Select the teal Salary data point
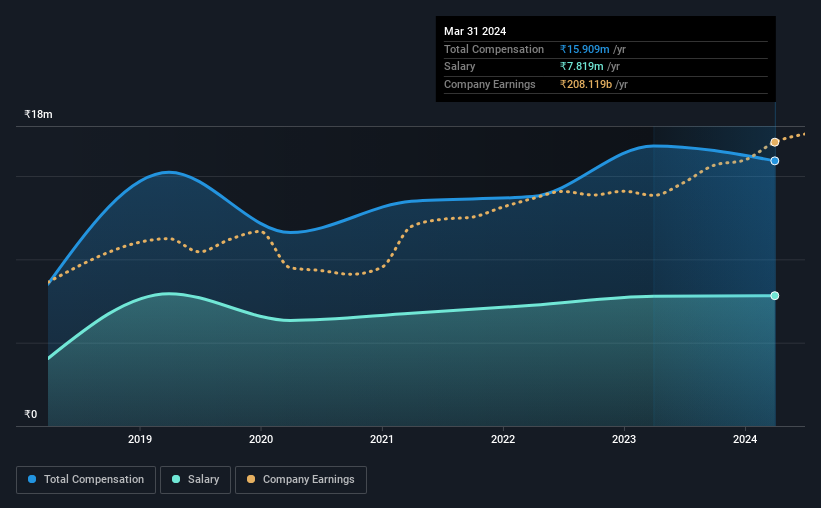The image size is (821, 508). tap(774, 296)
